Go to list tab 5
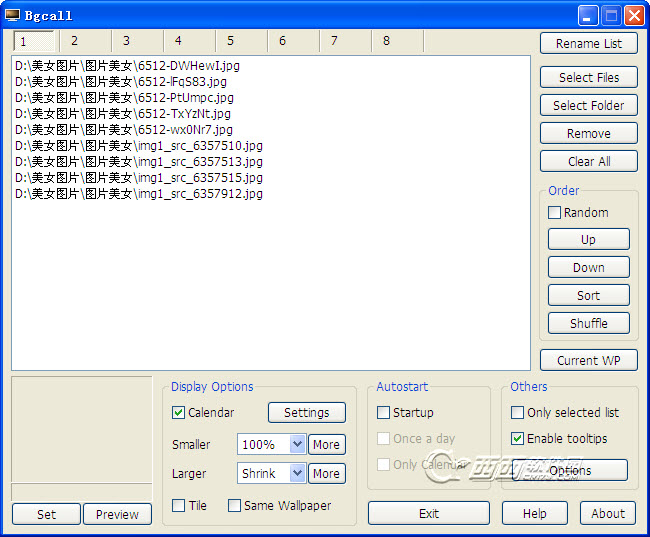The height and width of the screenshot is (537, 650). (x=242, y=41)
